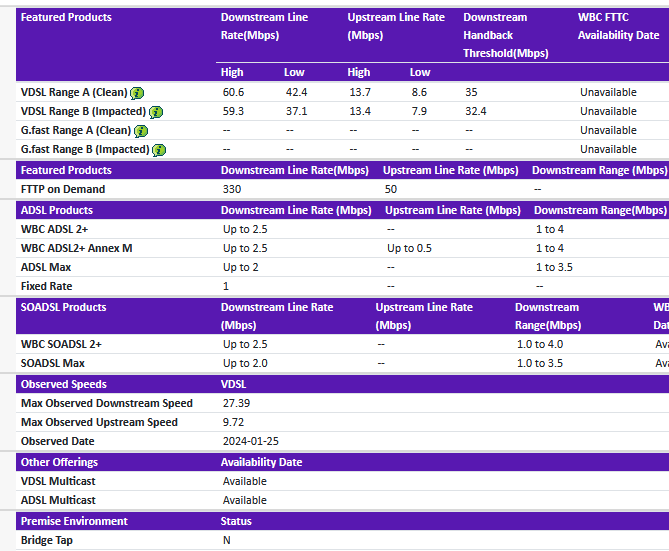Viewport: 669px width, 551px height.
Task: Select the FTTP on Demand row label
Action: coord(63,189)
